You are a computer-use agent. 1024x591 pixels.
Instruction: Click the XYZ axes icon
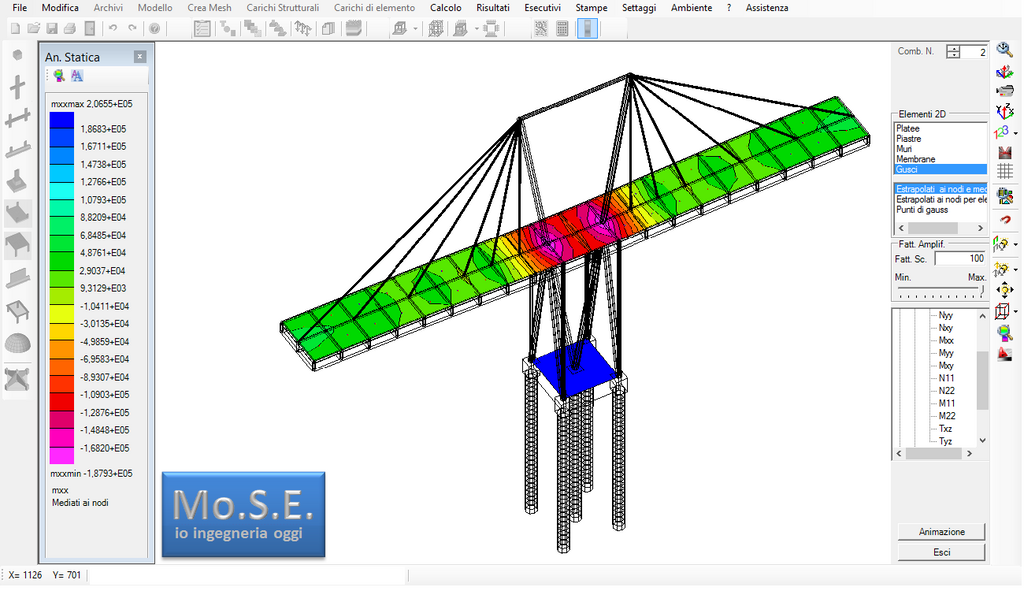pyautogui.click(x=1004, y=111)
